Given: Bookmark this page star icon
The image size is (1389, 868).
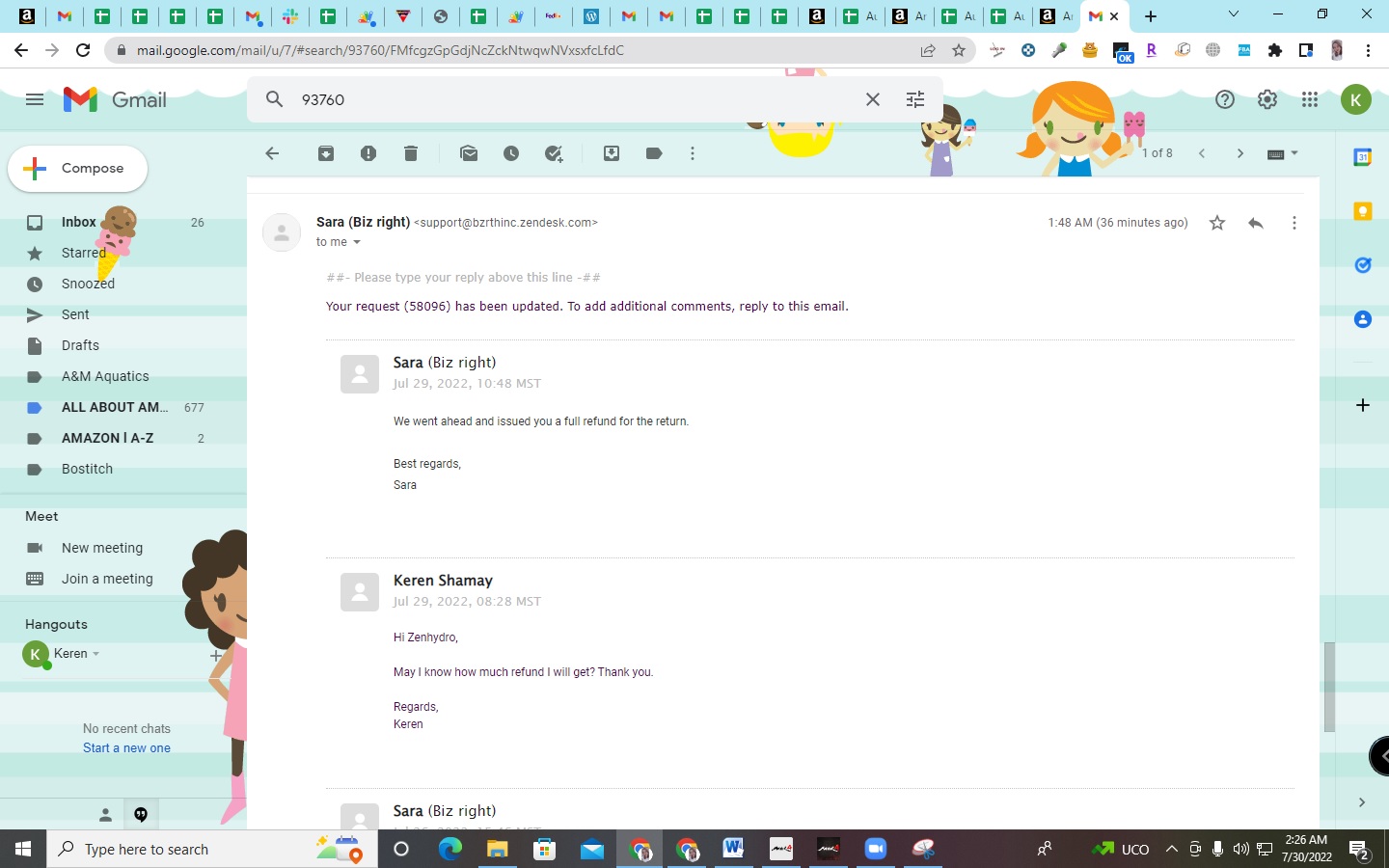Looking at the screenshot, I should pos(959,50).
